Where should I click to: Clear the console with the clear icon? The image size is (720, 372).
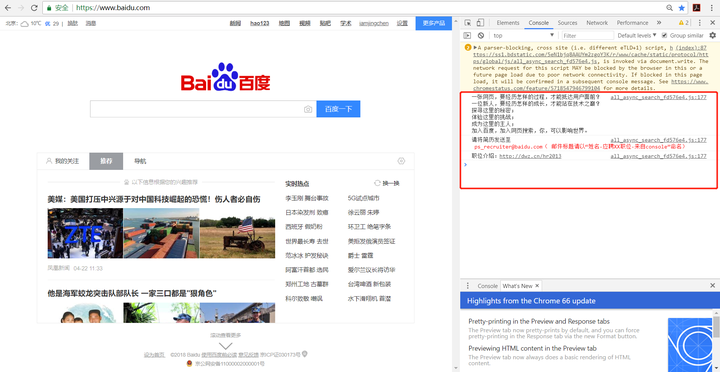pos(481,35)
